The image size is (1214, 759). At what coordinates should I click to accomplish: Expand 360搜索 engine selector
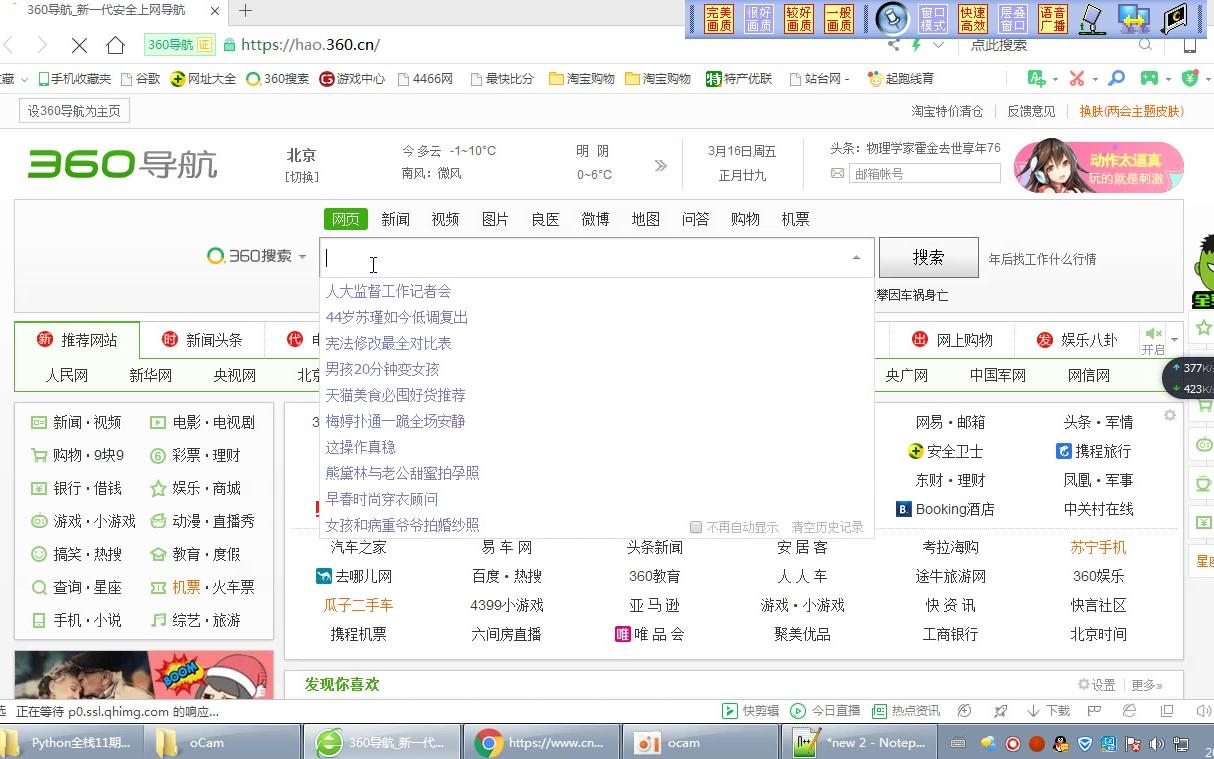pyautogui.click(x=257, y=256)
